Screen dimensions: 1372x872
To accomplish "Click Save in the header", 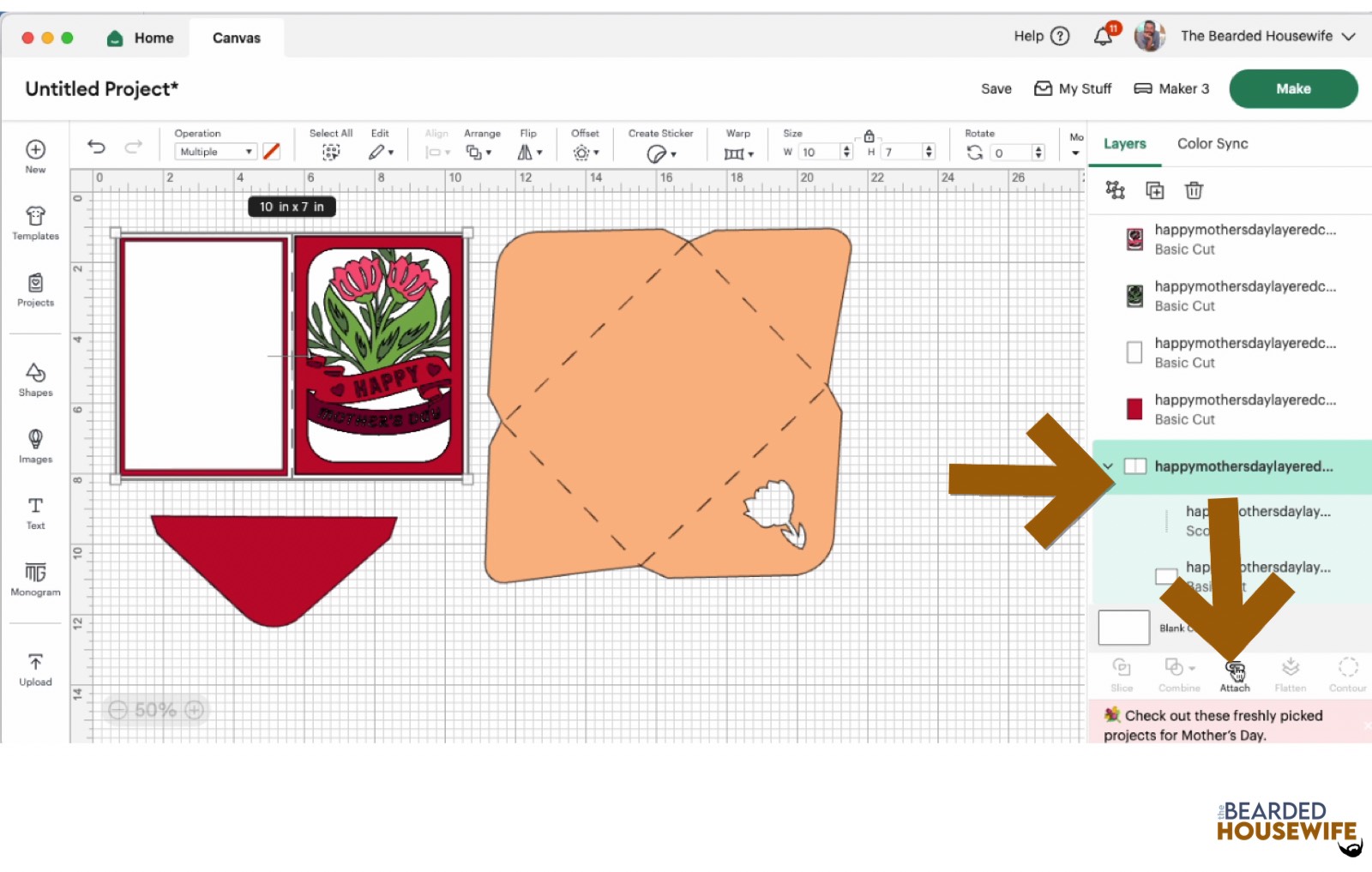I will (x=996, y=89).
